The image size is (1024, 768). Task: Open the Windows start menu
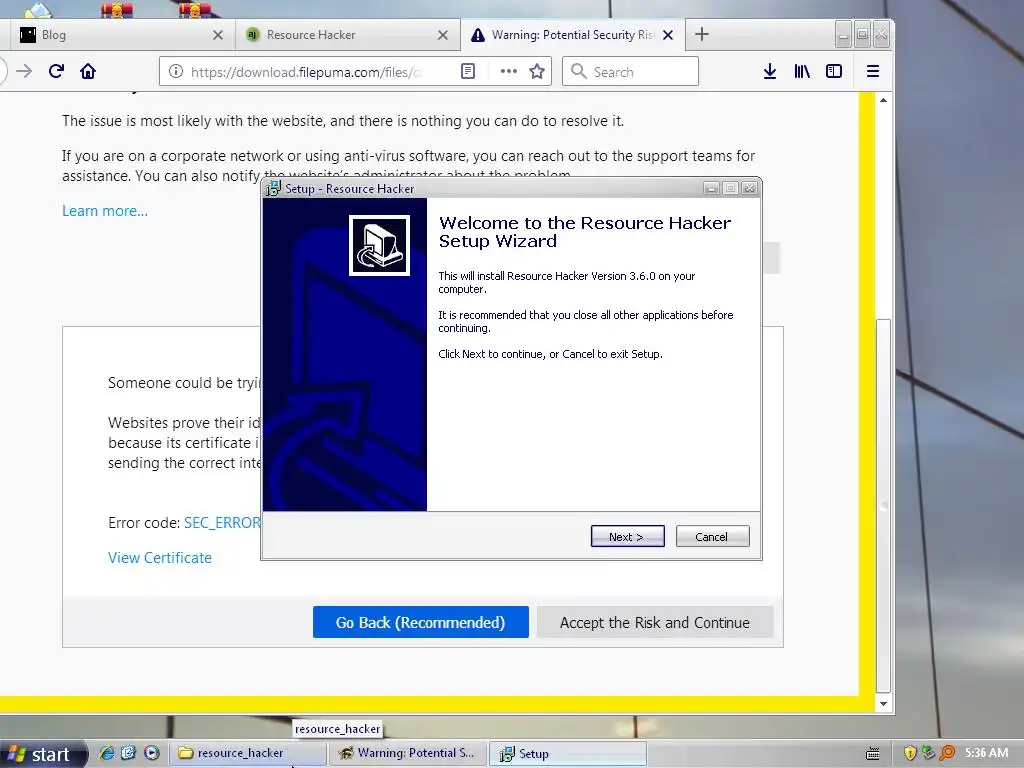[x=41, y=754]
